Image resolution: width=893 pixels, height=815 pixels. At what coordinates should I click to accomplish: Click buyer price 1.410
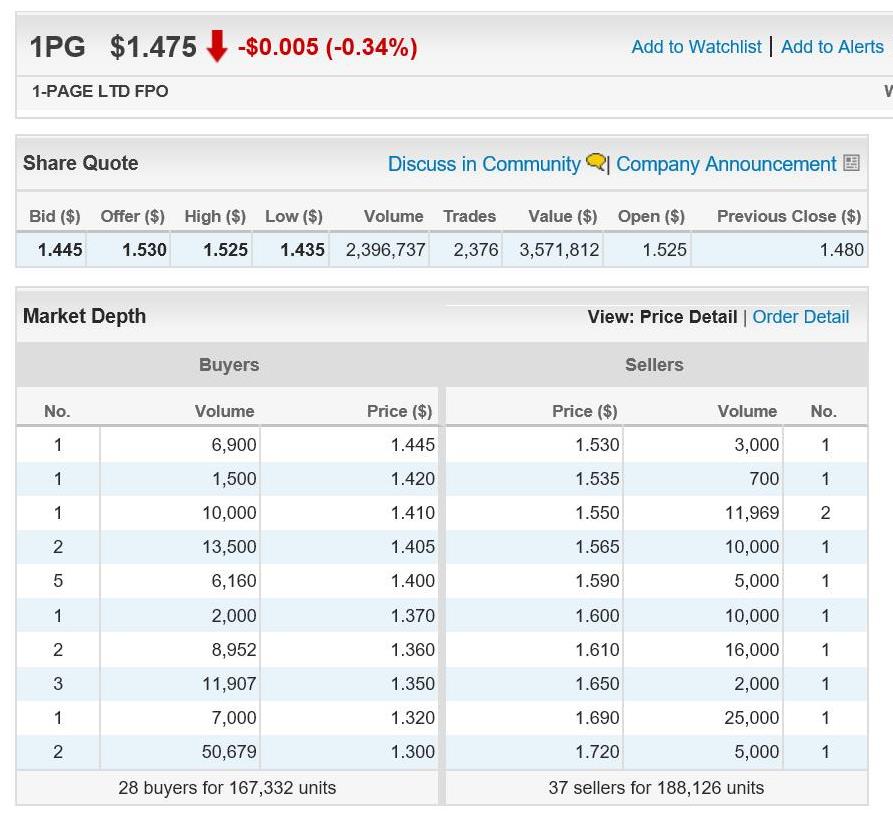[412, 513]
